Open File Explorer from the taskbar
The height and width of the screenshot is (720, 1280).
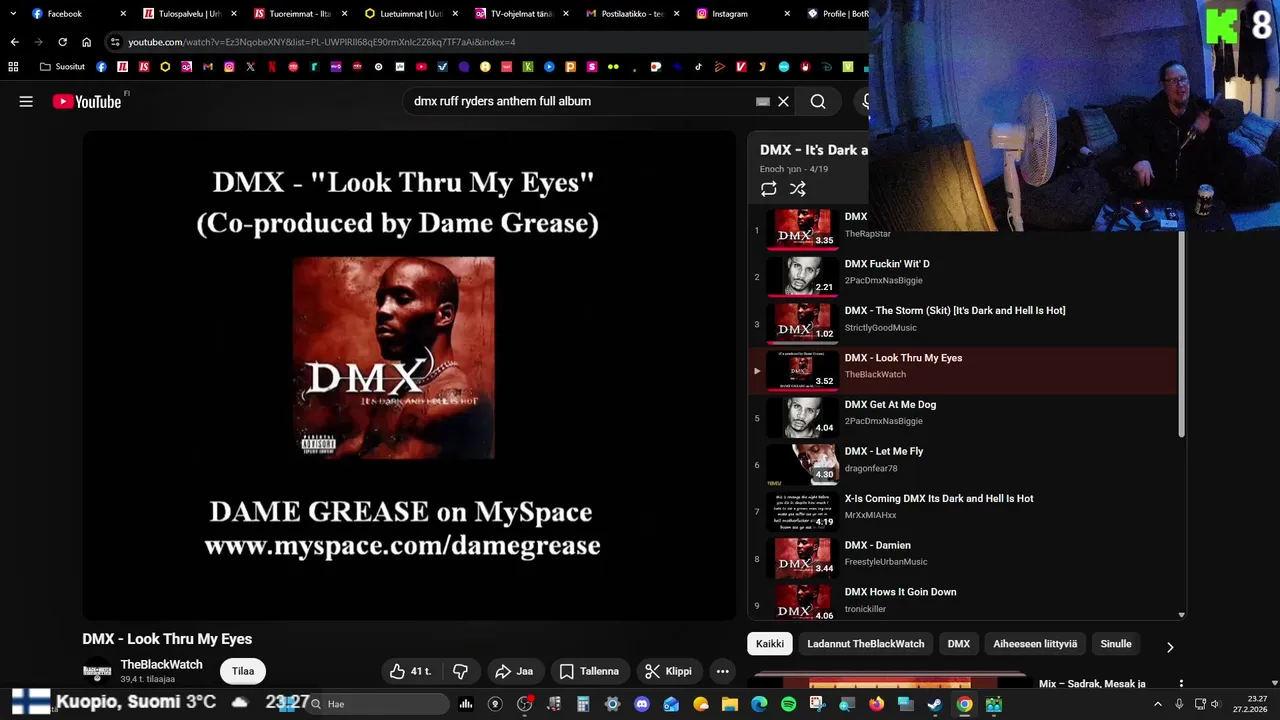(x=730, y=704)
